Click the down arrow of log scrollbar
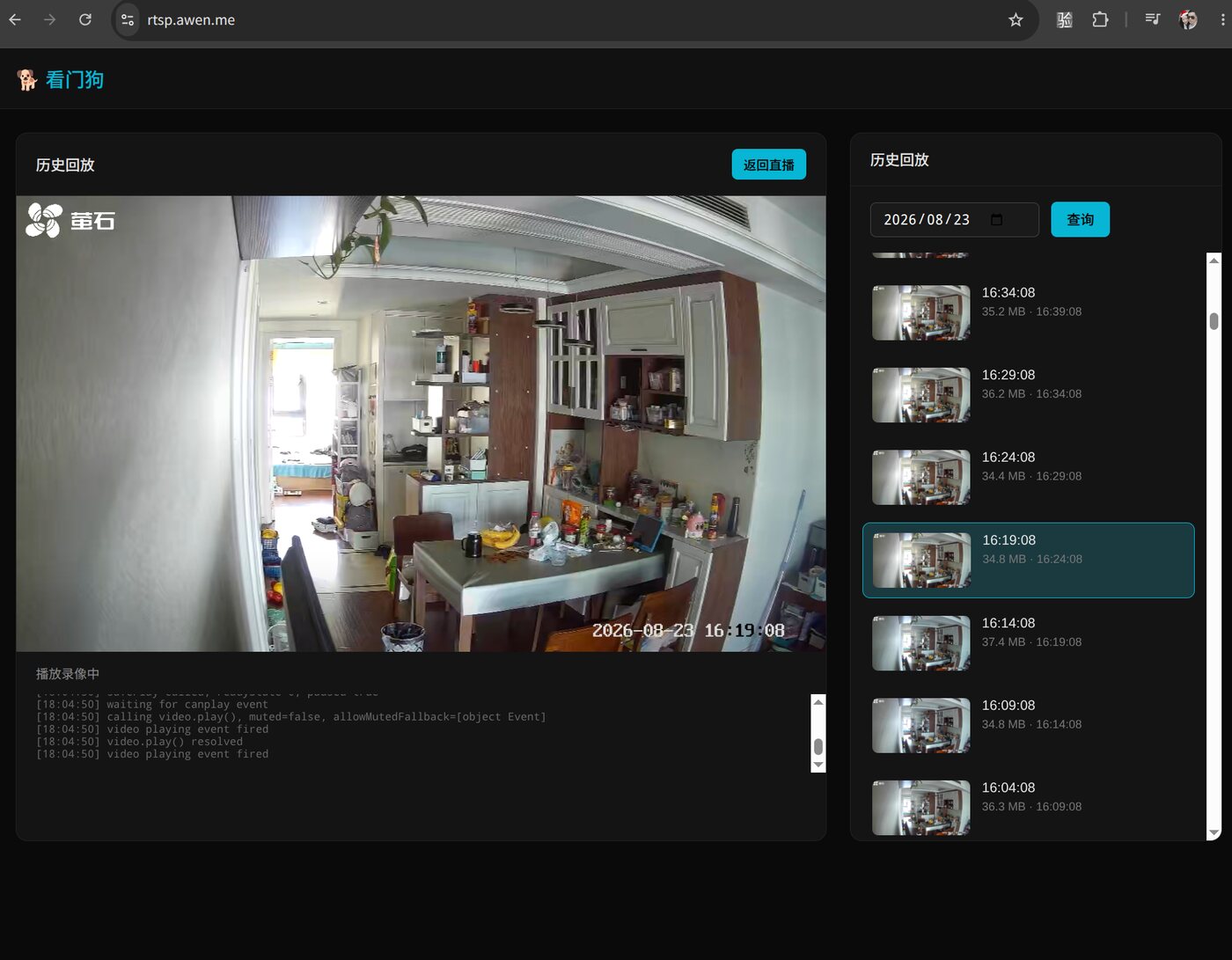Viewport: 1232px width, 960px height. (x=818, y=766)
